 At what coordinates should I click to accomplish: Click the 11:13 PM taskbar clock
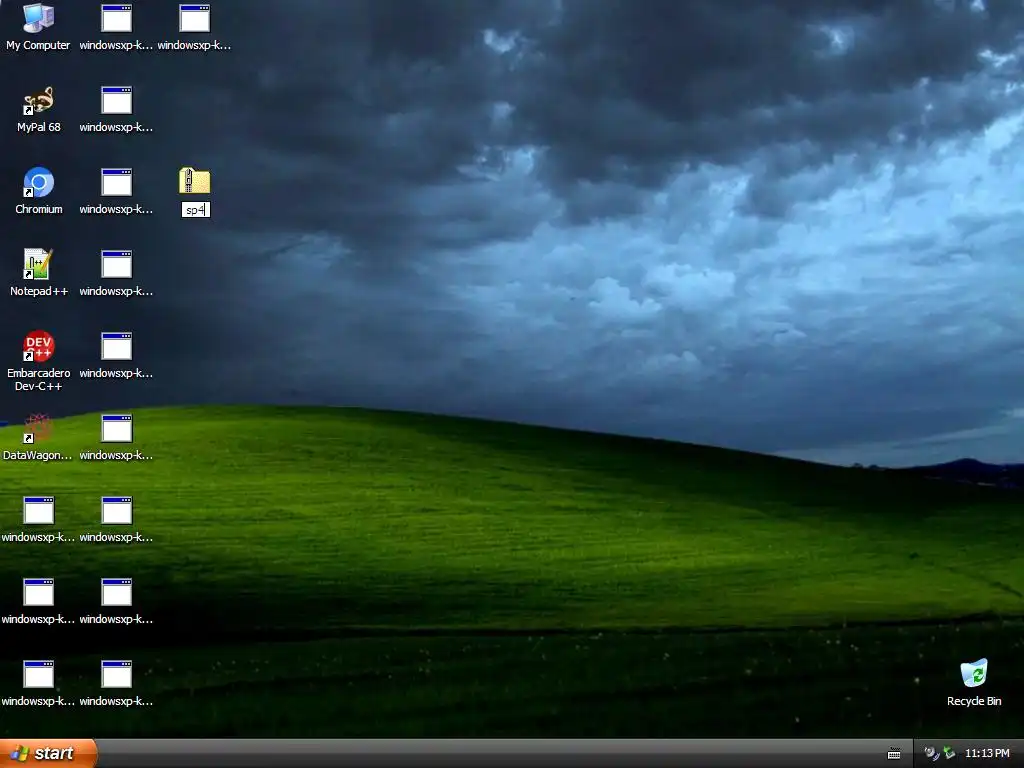(x=987, y=753)
